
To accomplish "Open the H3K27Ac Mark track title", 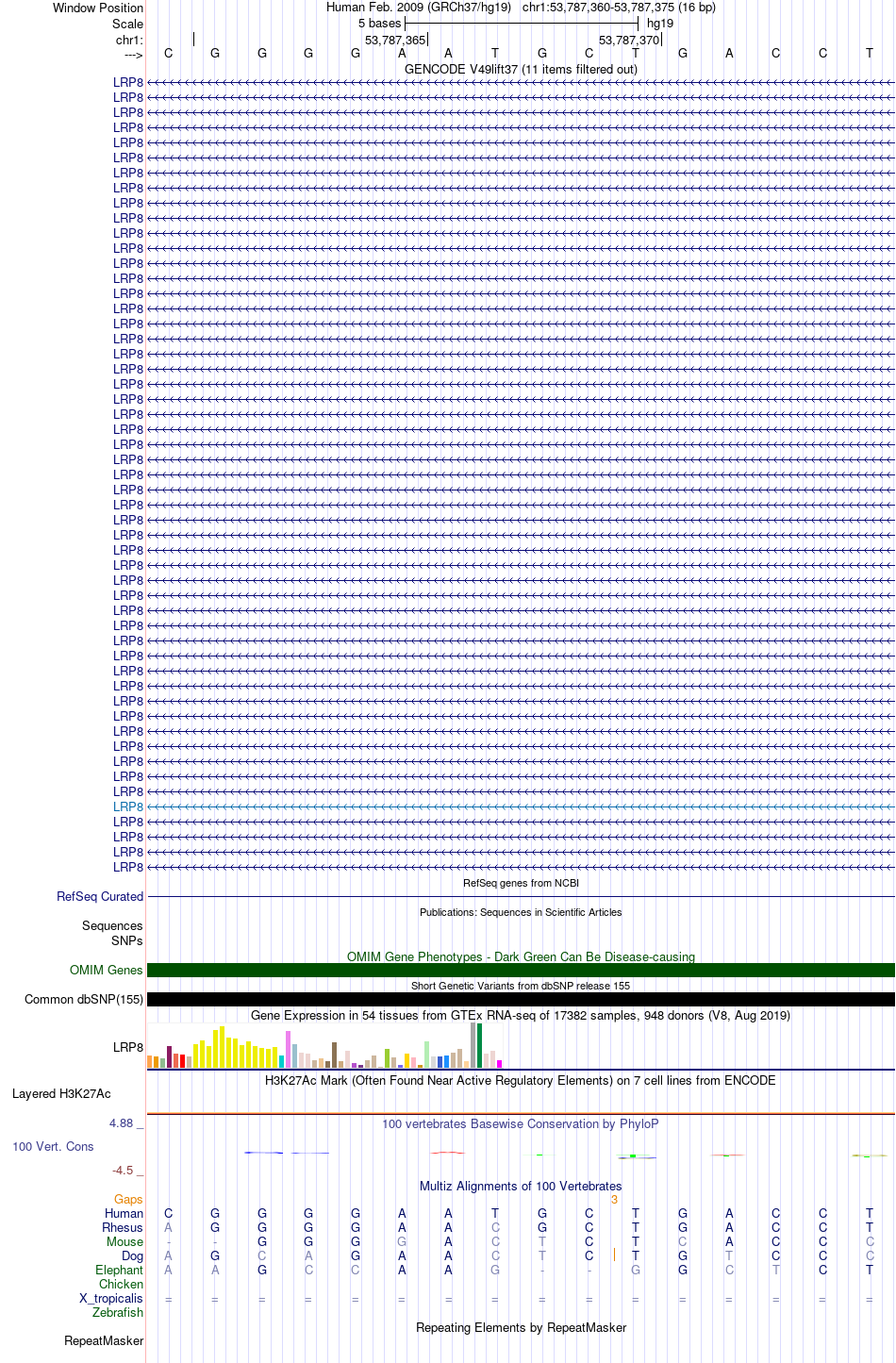I will coord(521,1080).
